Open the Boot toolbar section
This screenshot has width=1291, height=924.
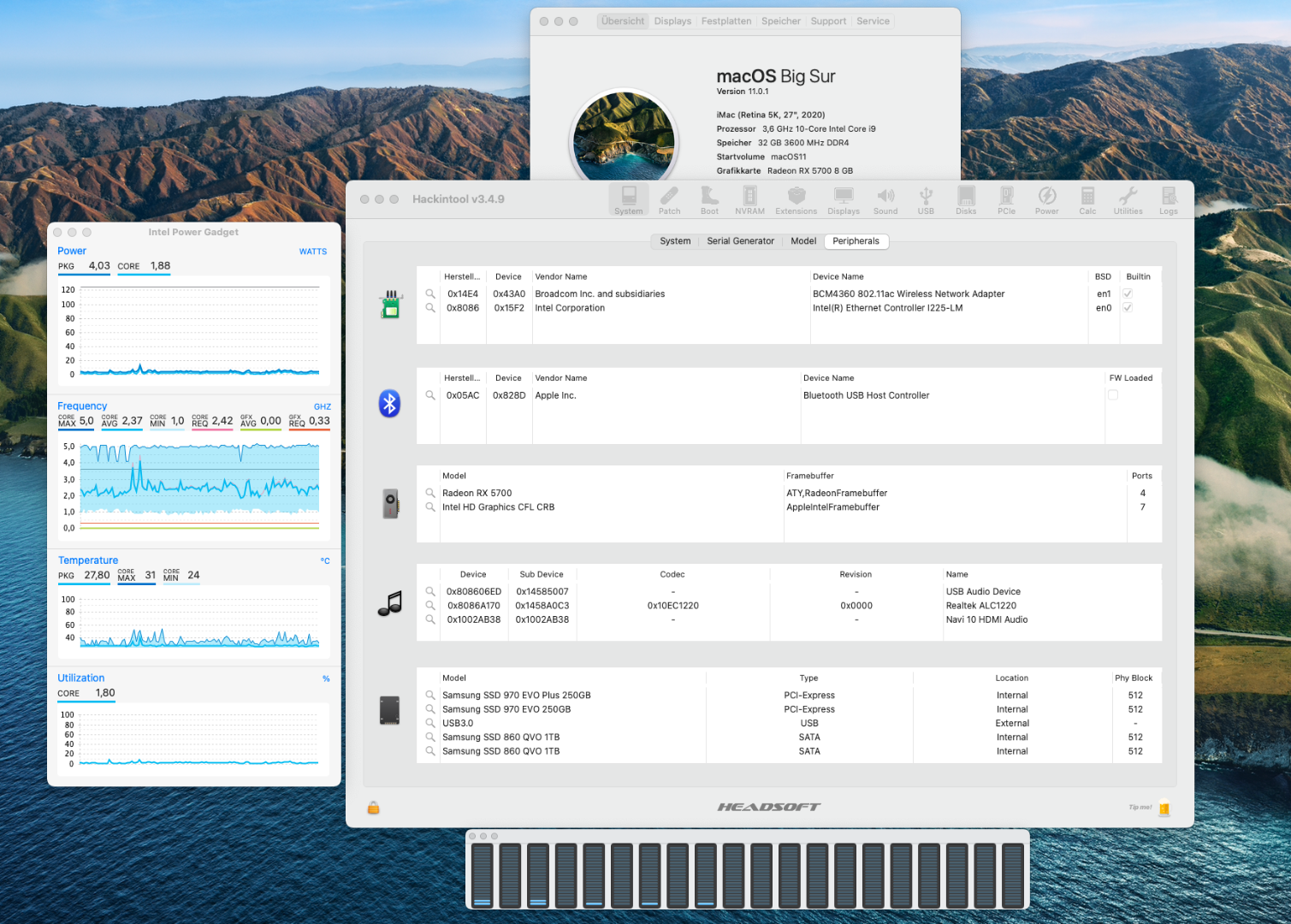tap(709, 200)
